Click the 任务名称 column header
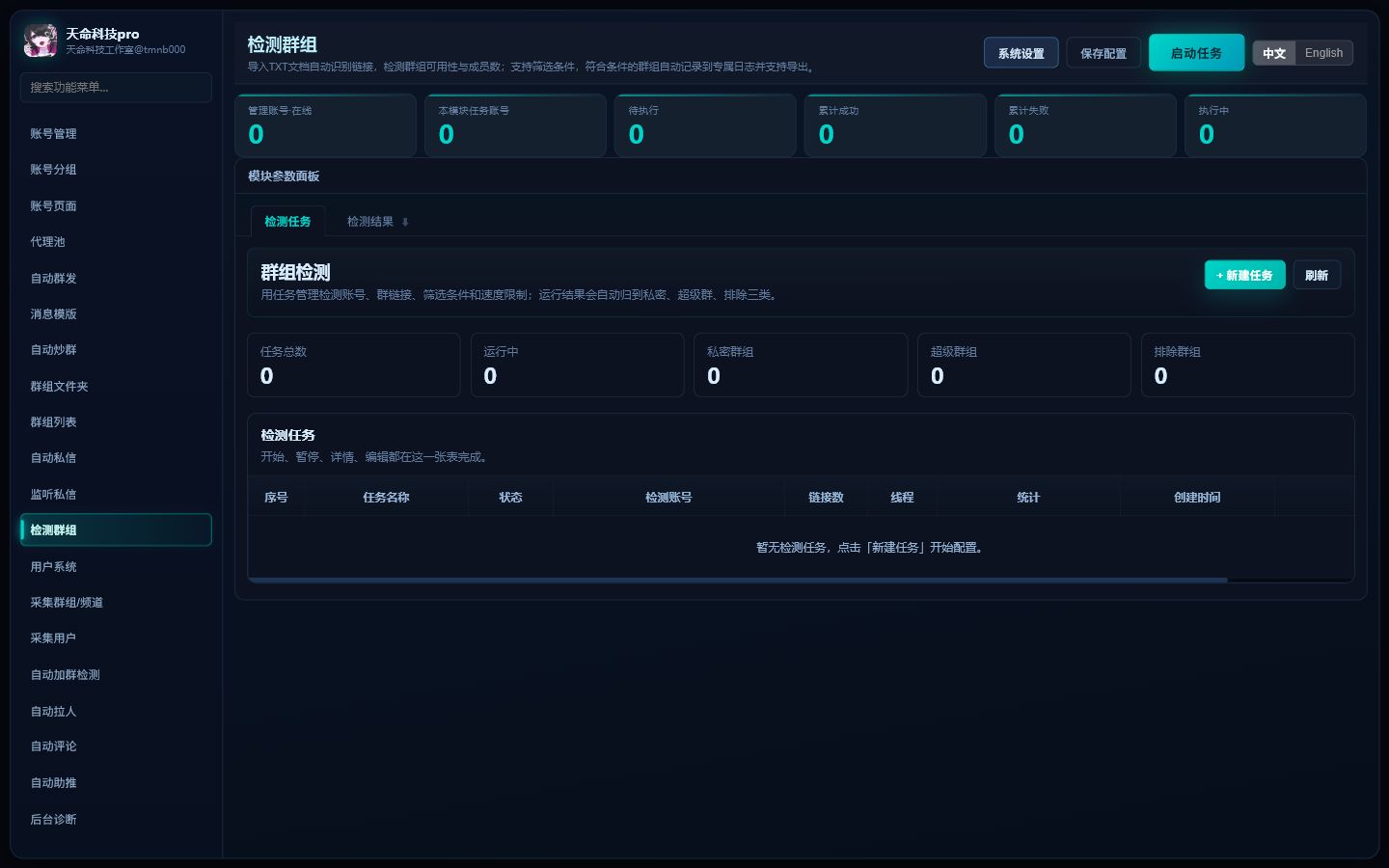The height and width of the screenshot is (868, 1389). coord(386,498)
